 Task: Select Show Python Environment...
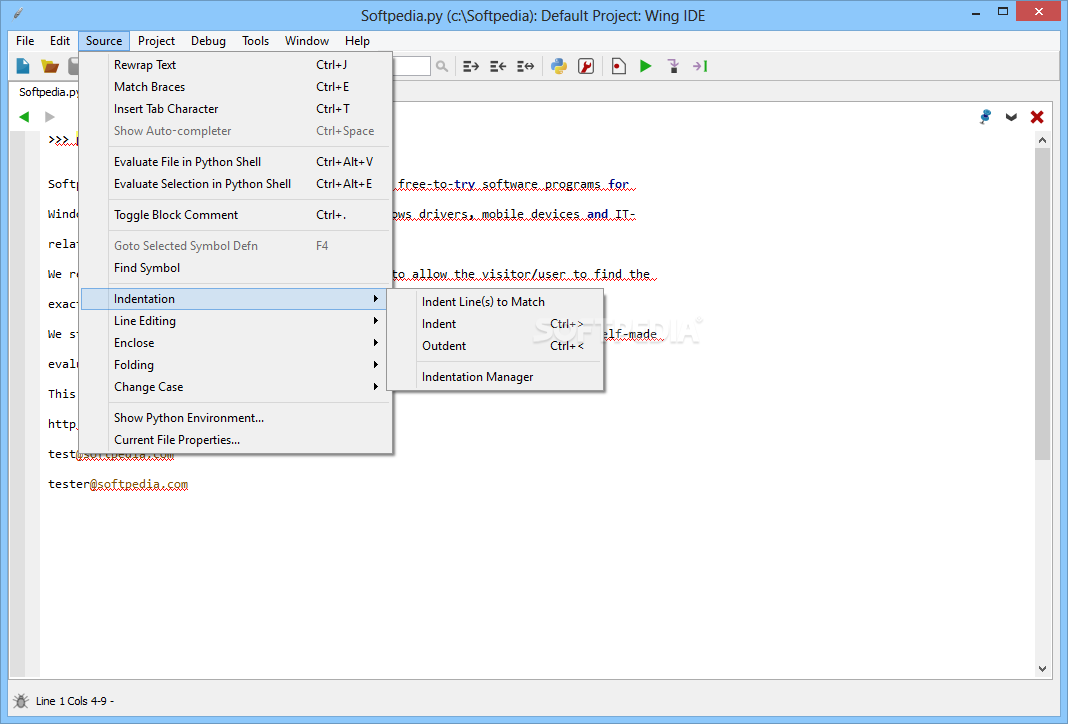[x=236, y=418]
